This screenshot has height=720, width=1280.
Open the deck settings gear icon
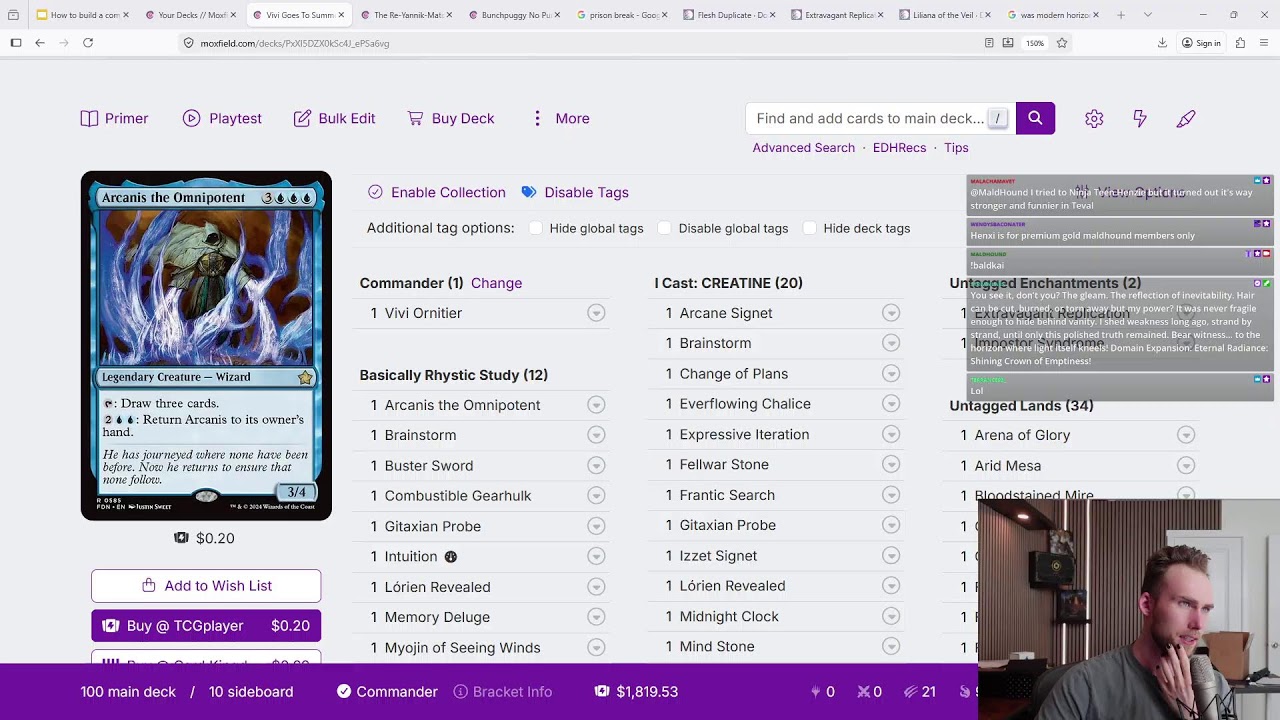[x=1094, y=118]
